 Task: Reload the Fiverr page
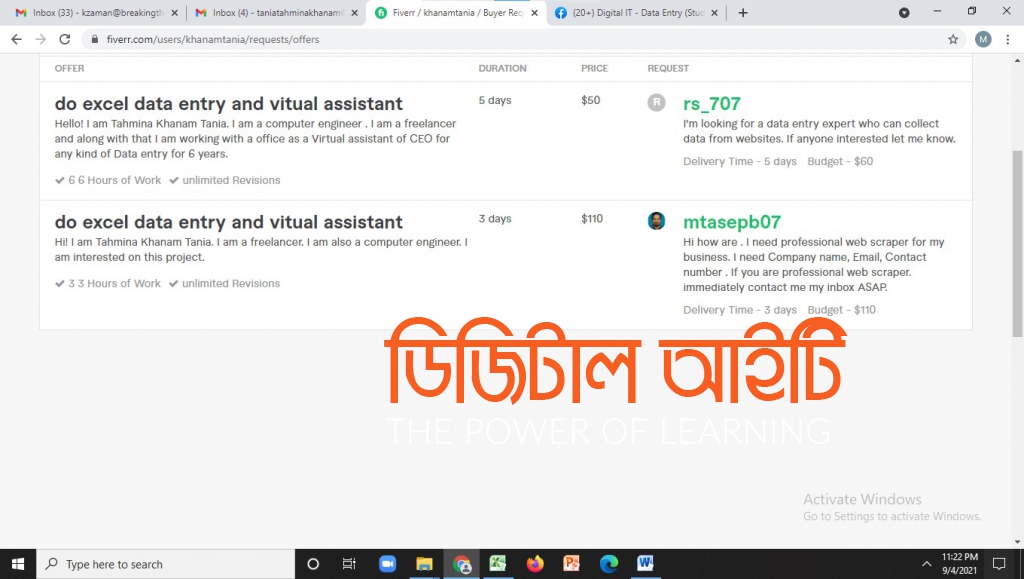(x=64, y=39)
